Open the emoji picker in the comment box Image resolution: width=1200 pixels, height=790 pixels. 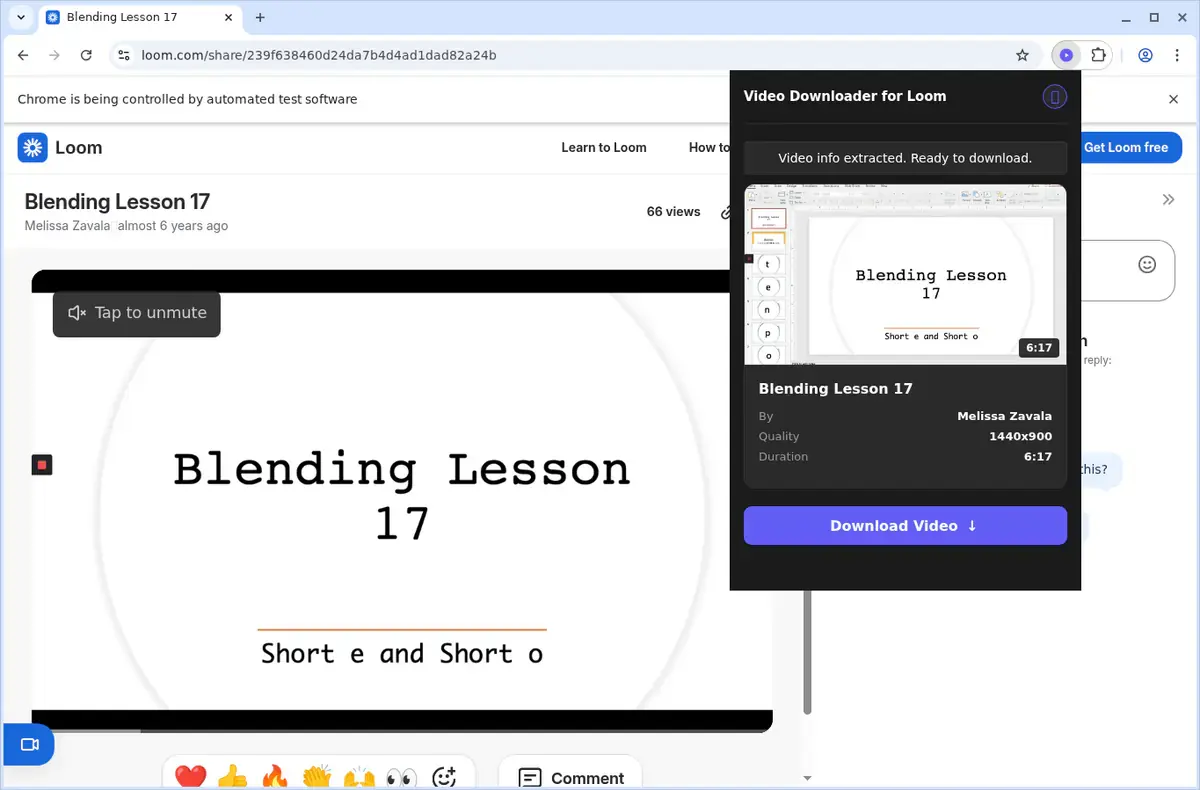1147,265
